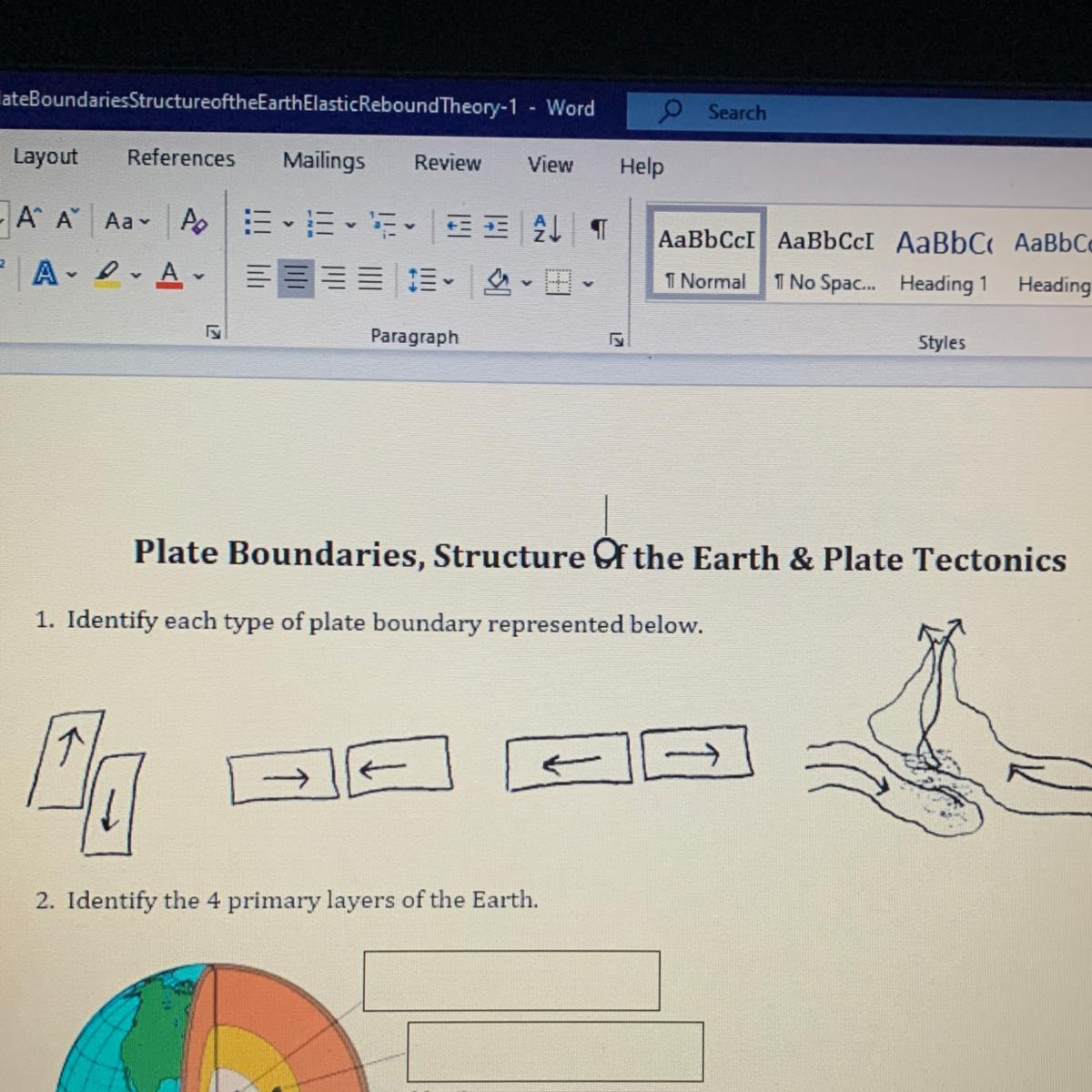
Task: Open line and paragraph spacing options
Action: tap(430, 280)
